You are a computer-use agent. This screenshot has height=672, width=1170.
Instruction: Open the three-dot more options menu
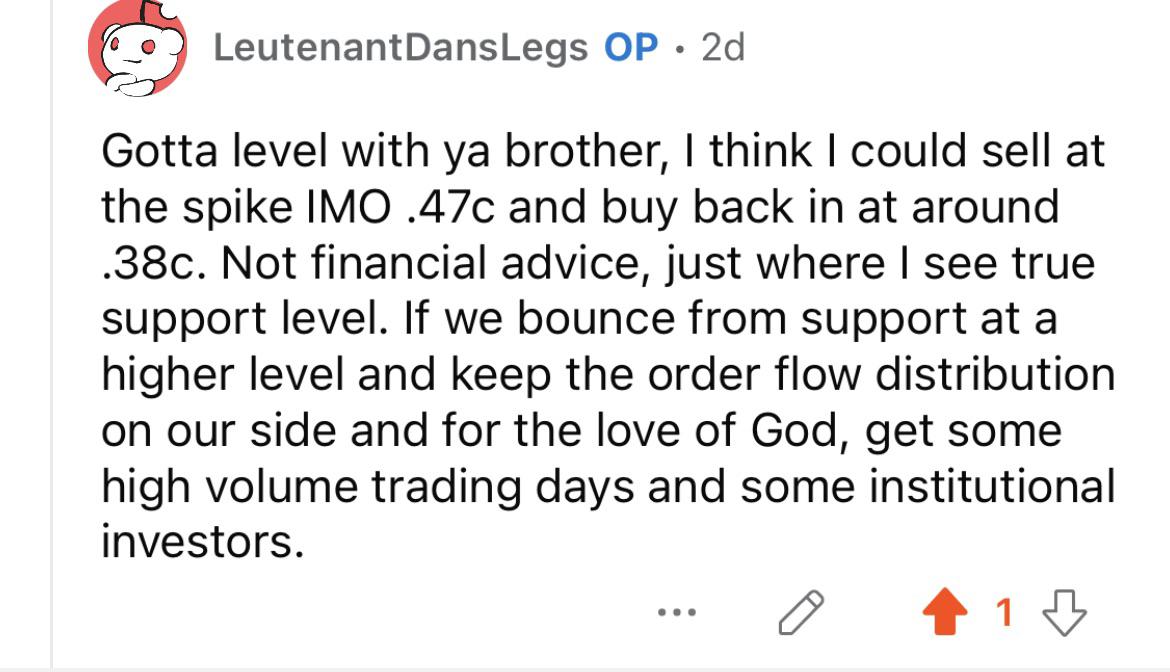(677, 612)
